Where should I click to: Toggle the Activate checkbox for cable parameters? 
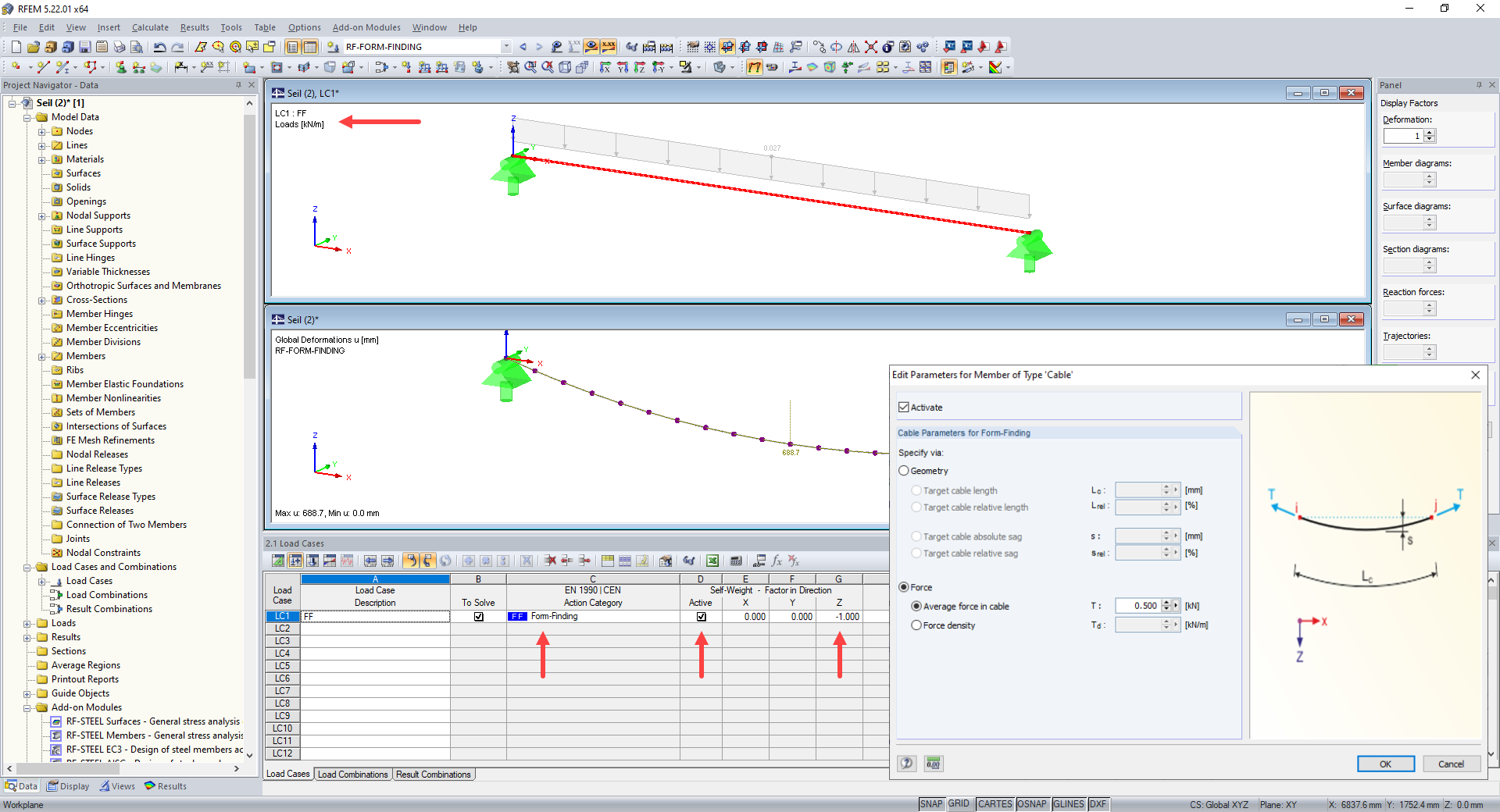coord(904,407)
